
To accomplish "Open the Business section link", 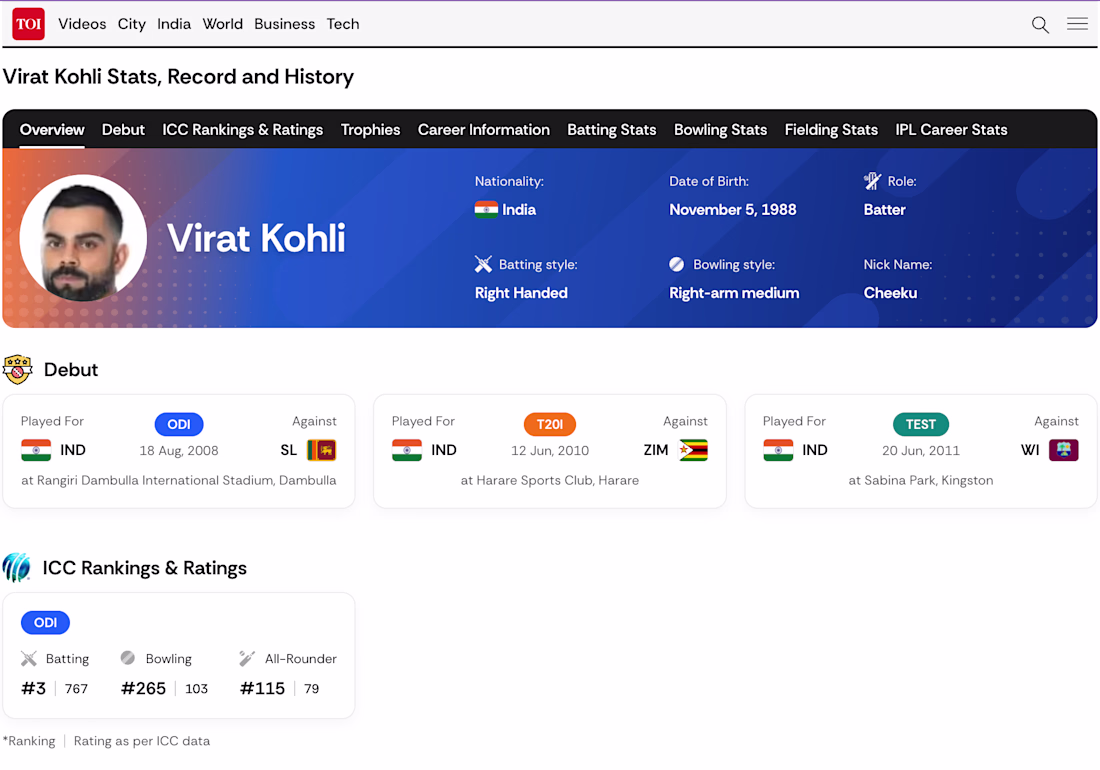I will click(285, 24).
